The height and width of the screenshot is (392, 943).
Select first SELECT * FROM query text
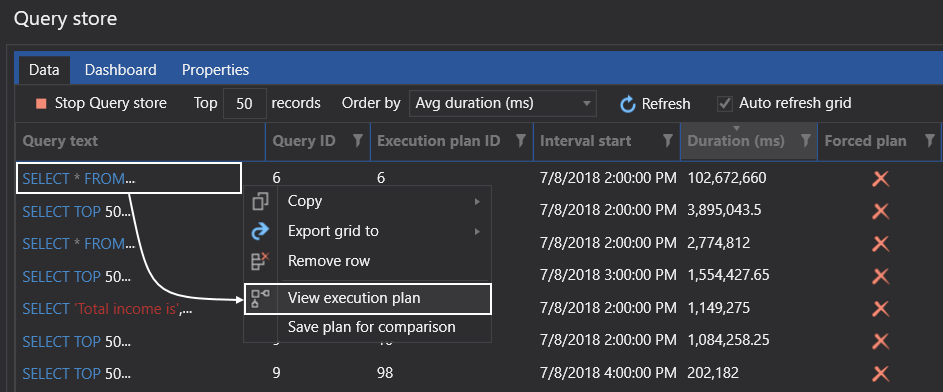[x=79, y=179]
